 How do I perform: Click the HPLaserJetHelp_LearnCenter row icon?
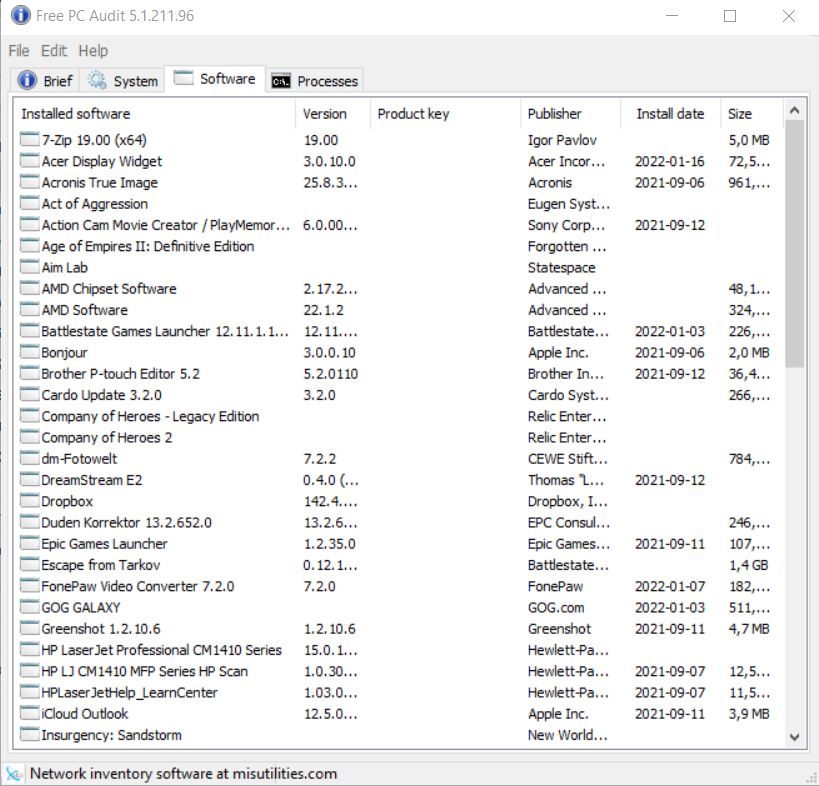[x=29, y=692]
